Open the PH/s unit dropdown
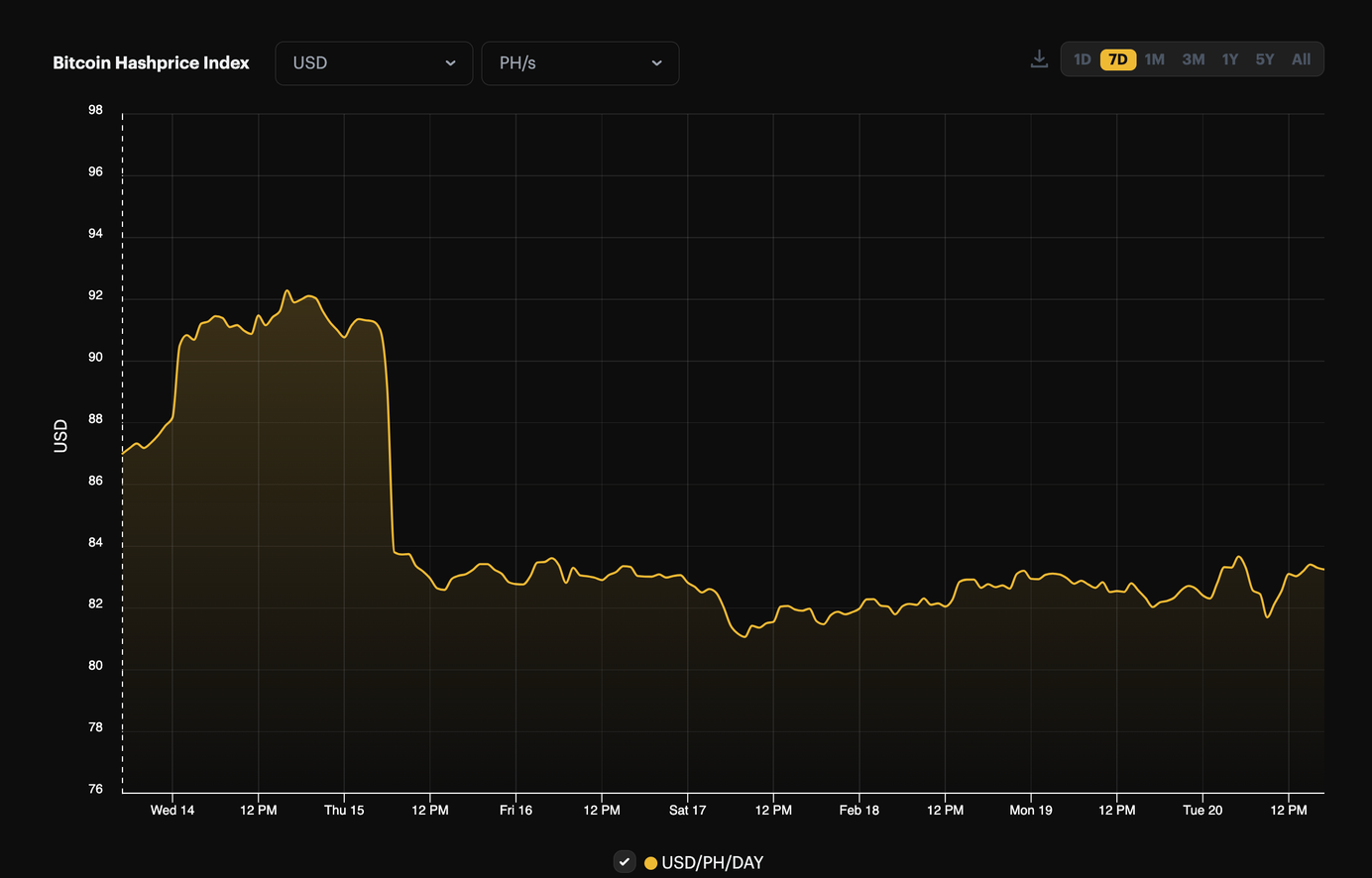This screenshot has width=1372, height=878. coord(580,62)
